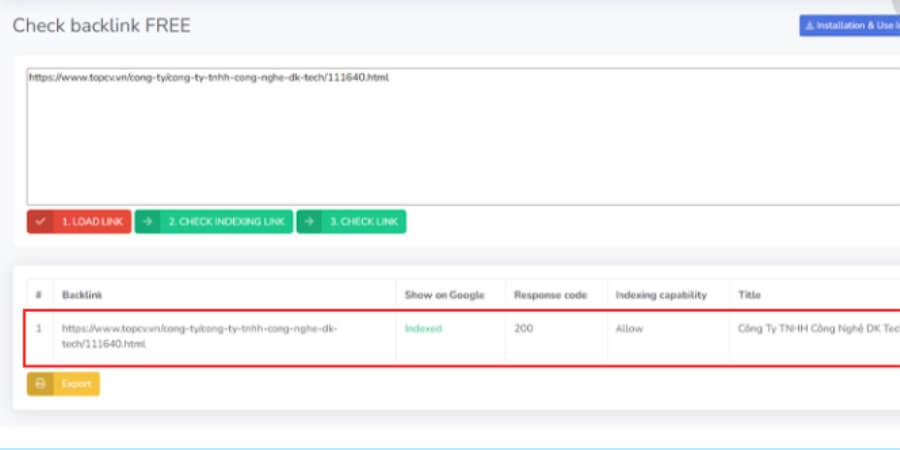Click the green Indexed status

424,329
